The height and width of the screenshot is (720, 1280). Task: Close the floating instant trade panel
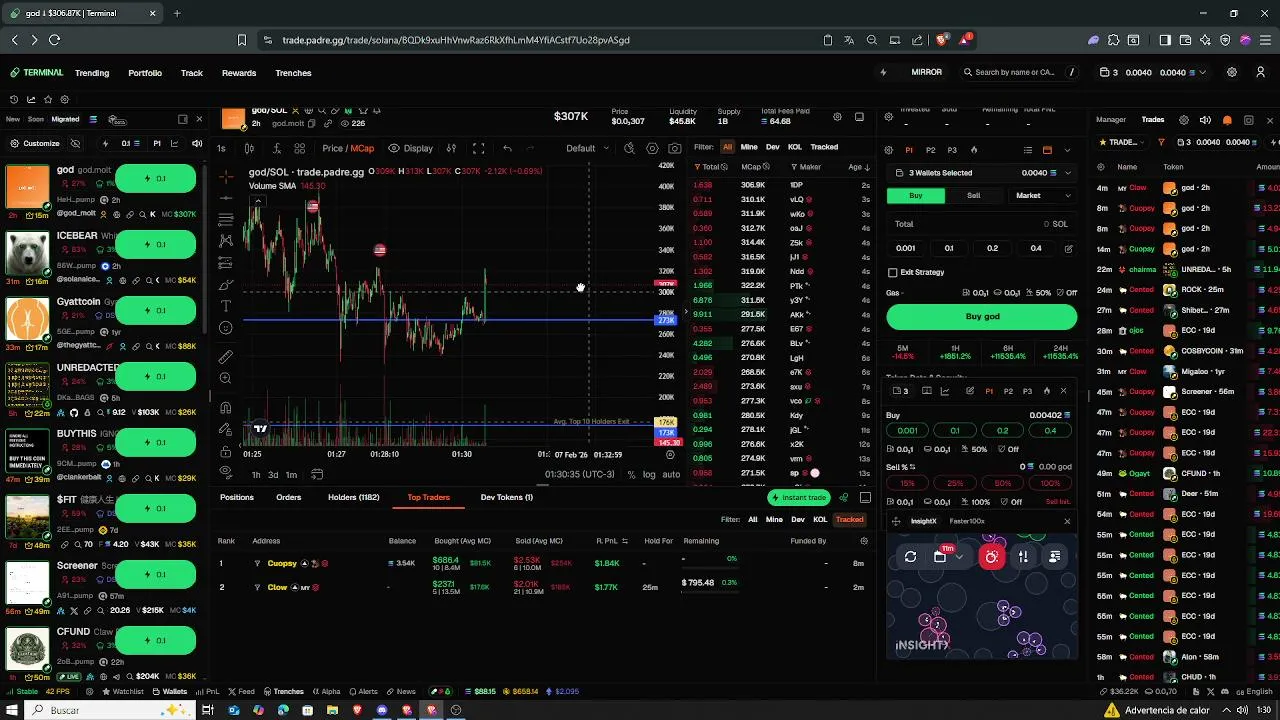(x=1063, y=391)
